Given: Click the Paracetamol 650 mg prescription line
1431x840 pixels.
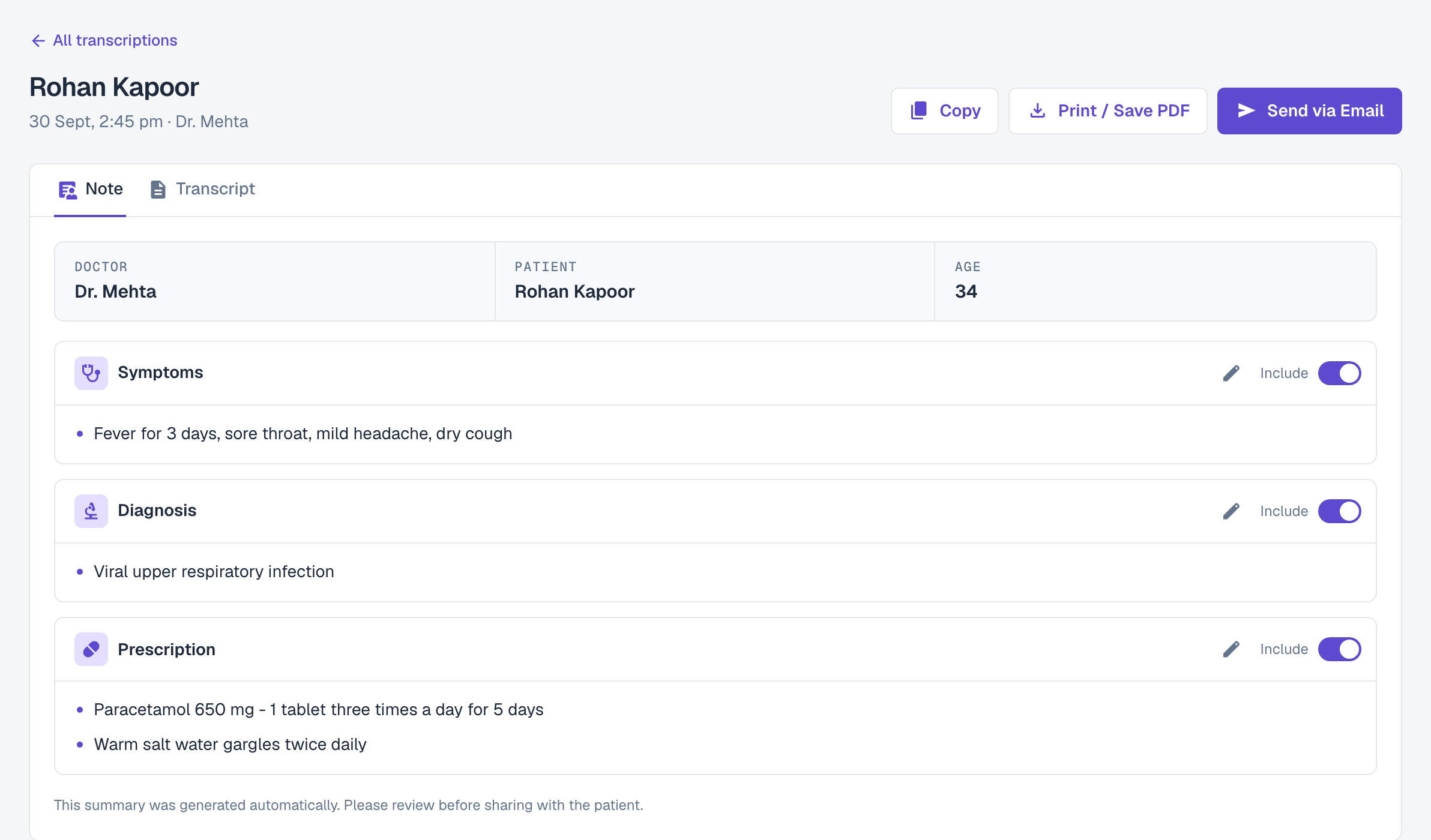Looking at the screenshot, I should tap(318, 710).
